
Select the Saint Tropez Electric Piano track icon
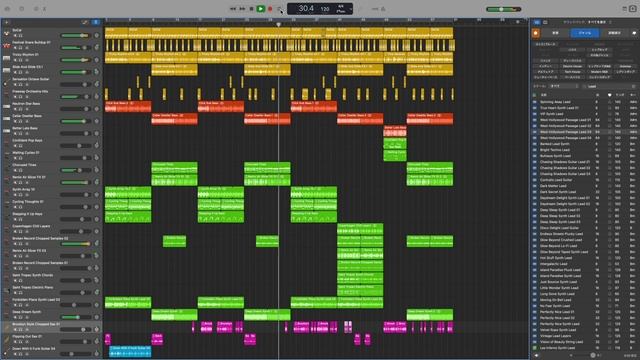pos(6,290)
